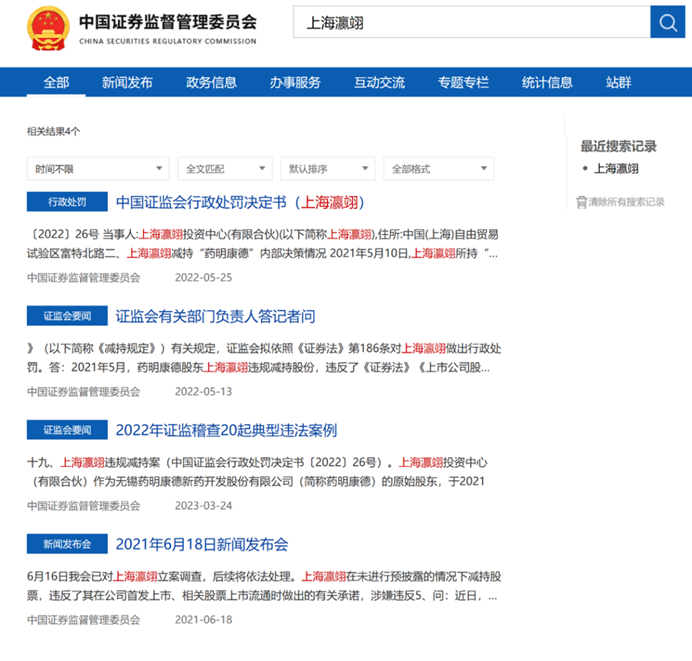Image resolution: width=692 pixels, height=661 pixels.
Task: Click the snippet starting 〔2022〕26号 当事人
Action: 263,244
